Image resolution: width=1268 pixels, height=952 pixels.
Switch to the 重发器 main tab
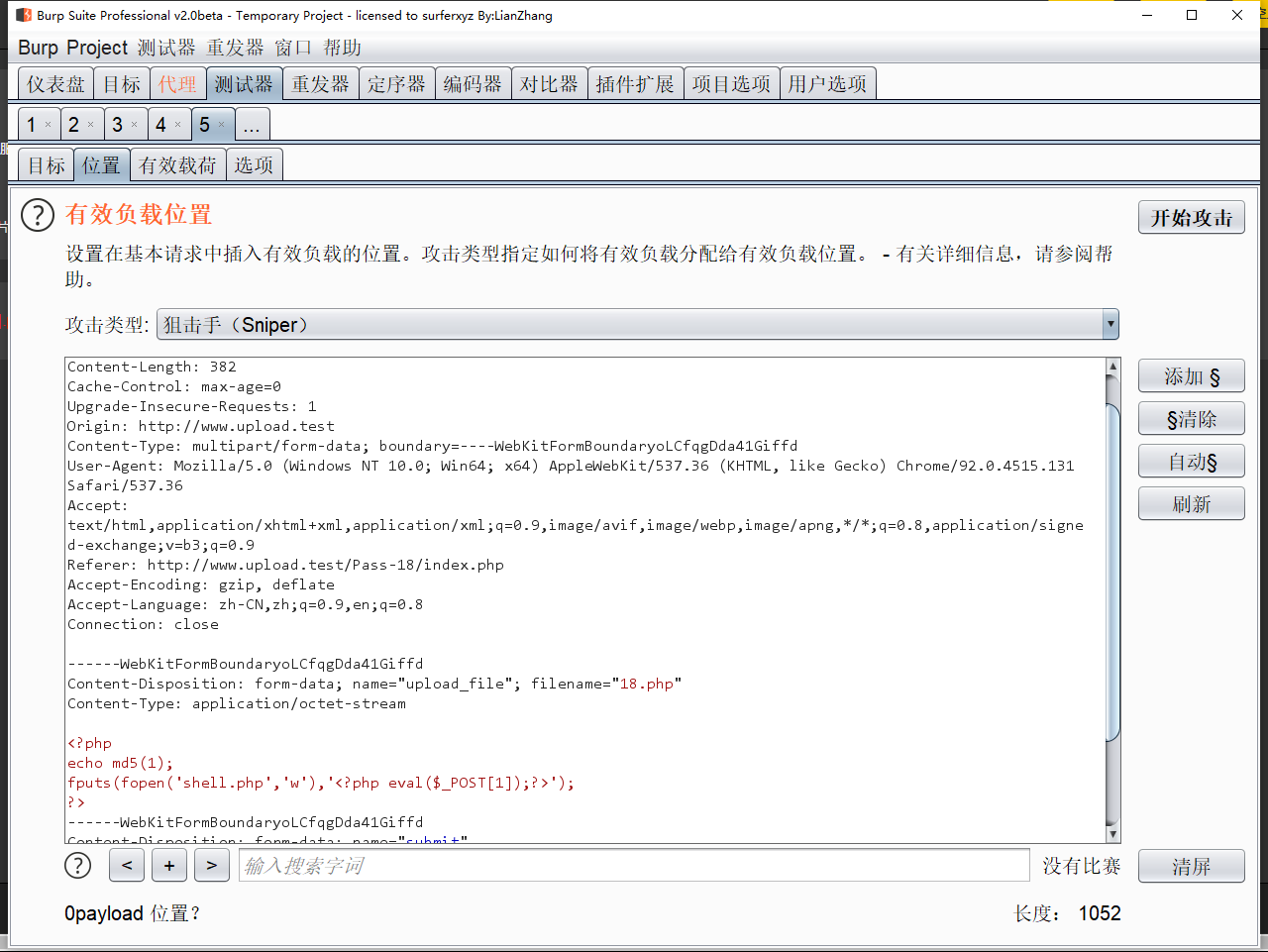click(x=321, y=84)
